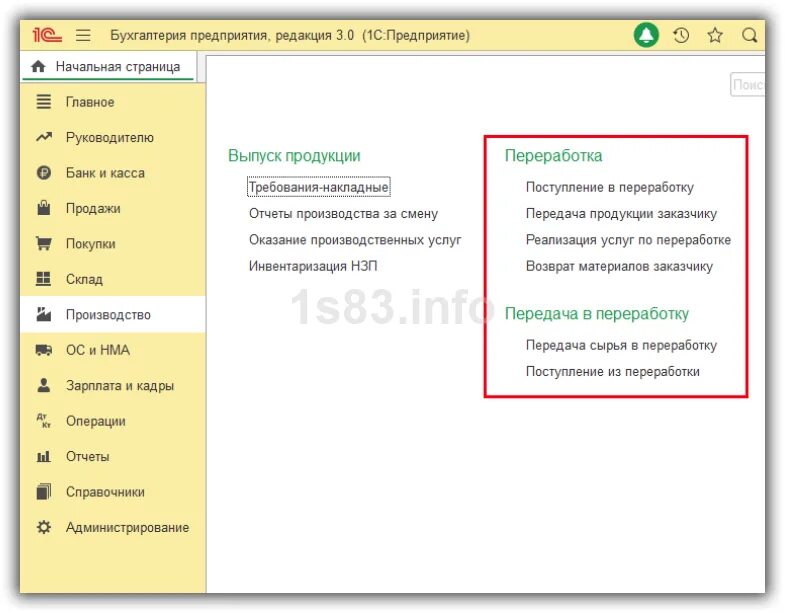This screenshot has width=785, height=613.
Task: Click the search magnifier icon in header
Action: [749, 35]
